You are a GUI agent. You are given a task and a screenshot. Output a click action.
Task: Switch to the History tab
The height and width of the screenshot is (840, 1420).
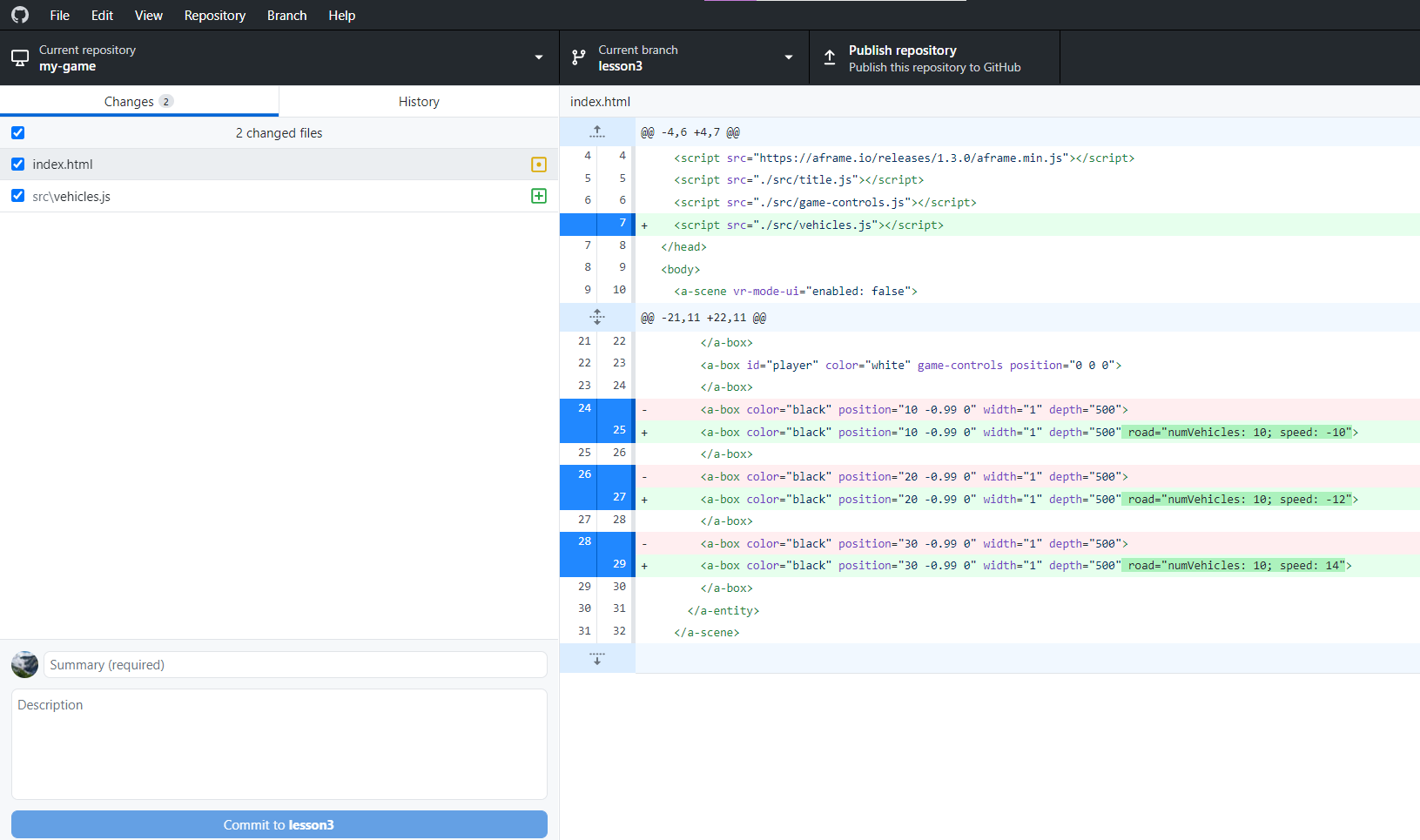[419, 101]
